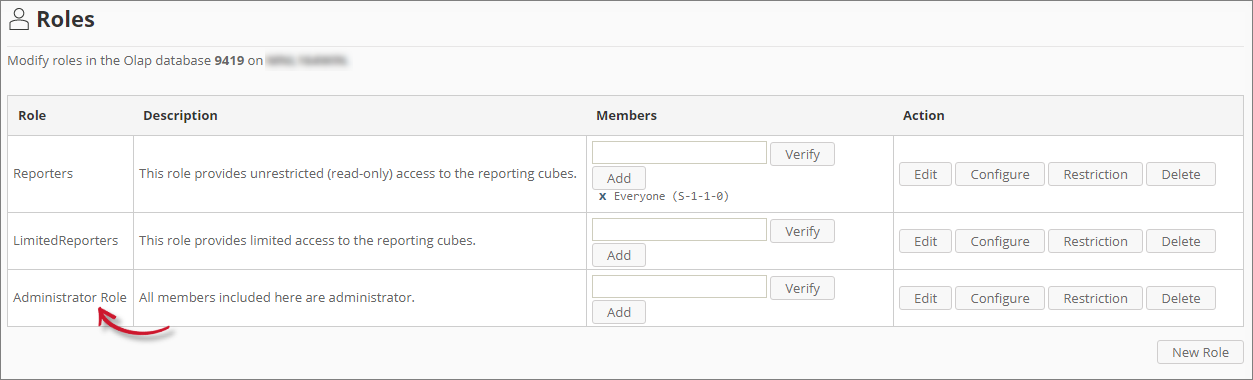Click the Role column header
Image resolution: width=1253 pixels, height=380 pixels.
70,116
